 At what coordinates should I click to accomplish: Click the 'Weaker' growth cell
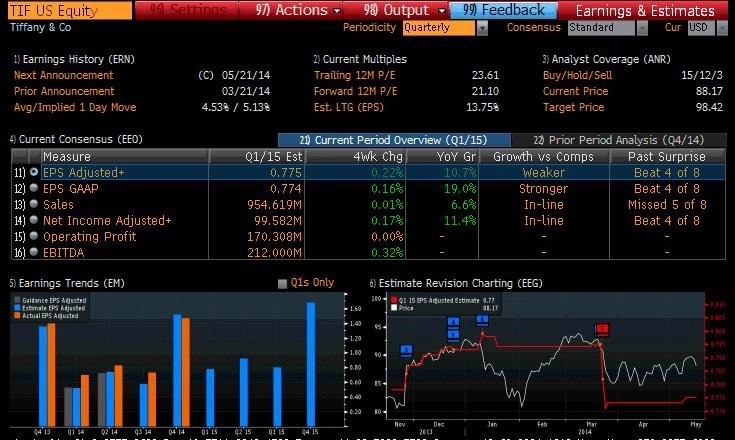pos(543,173)
